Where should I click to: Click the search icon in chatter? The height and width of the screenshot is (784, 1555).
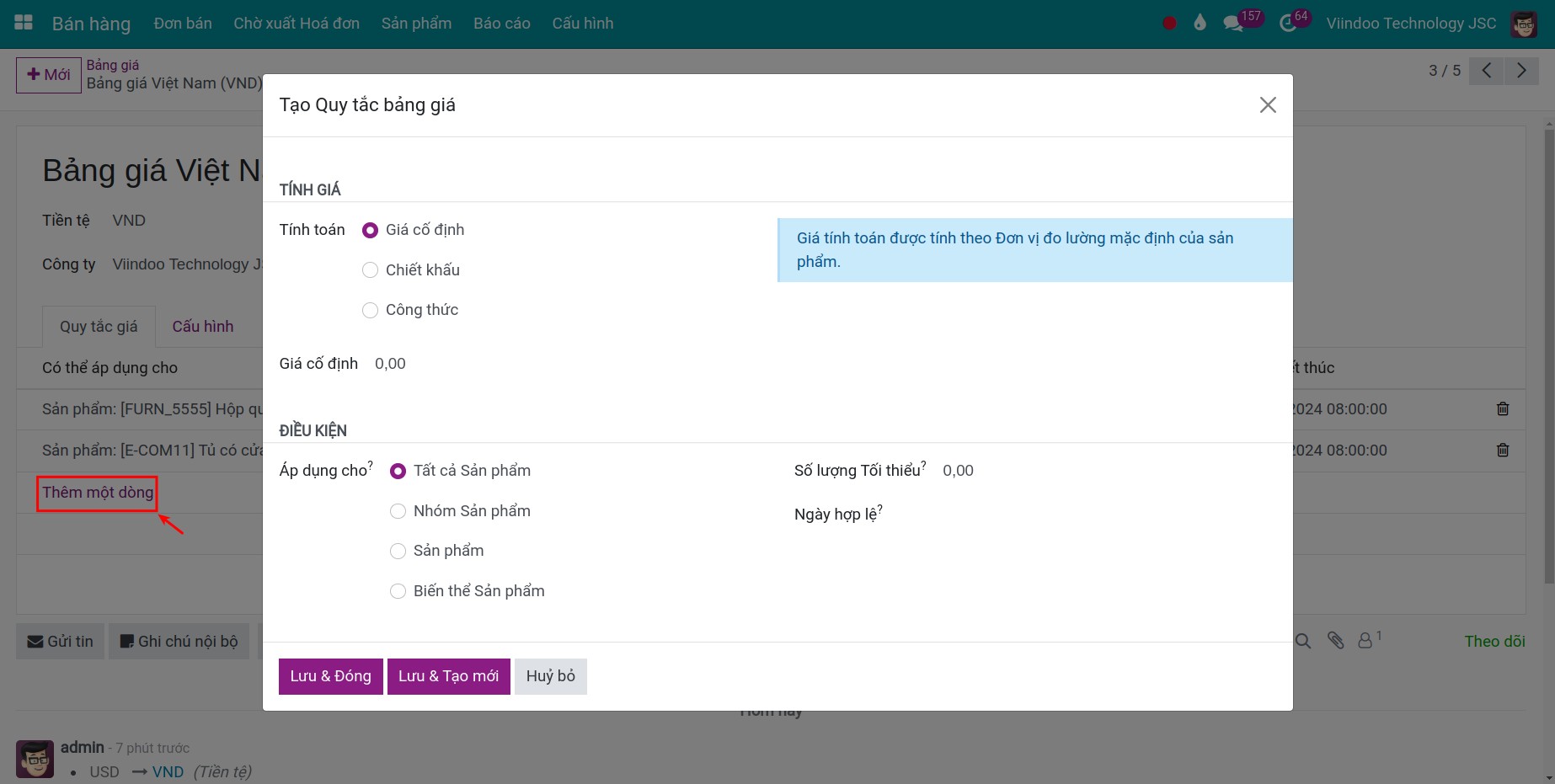(1302, 642)
